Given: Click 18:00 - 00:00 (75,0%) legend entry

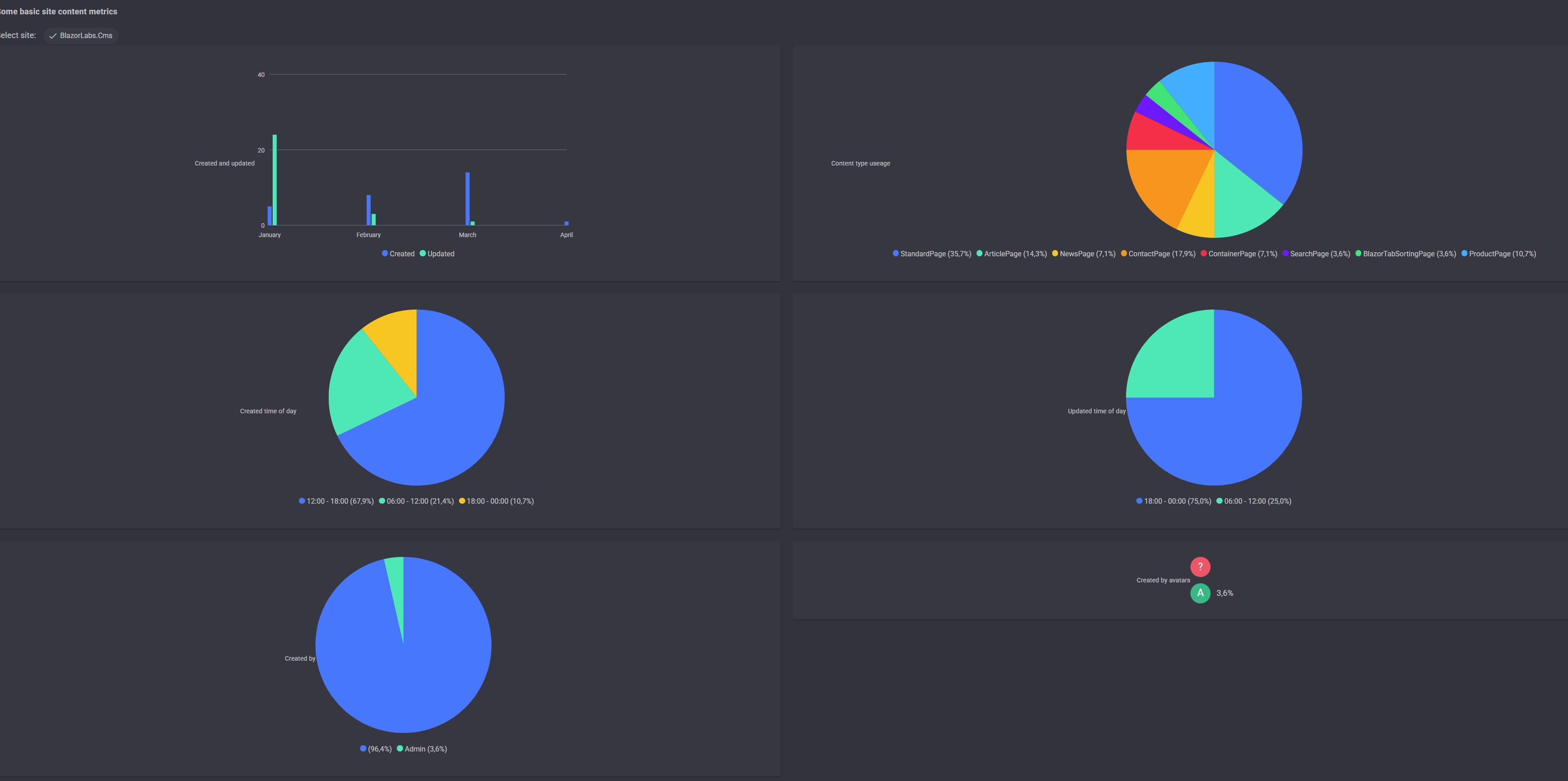Looking at the screenshot, I should pos(1174,501).
